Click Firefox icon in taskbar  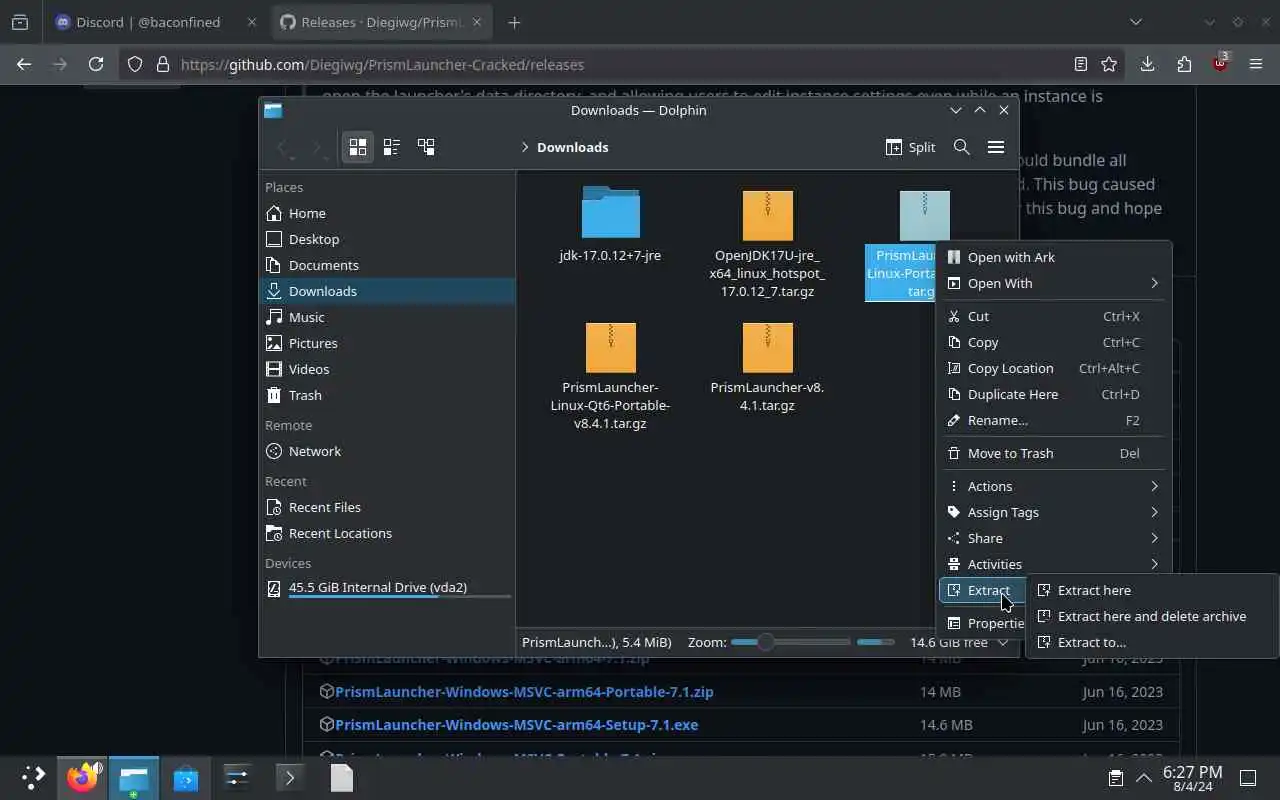[83, 777]
